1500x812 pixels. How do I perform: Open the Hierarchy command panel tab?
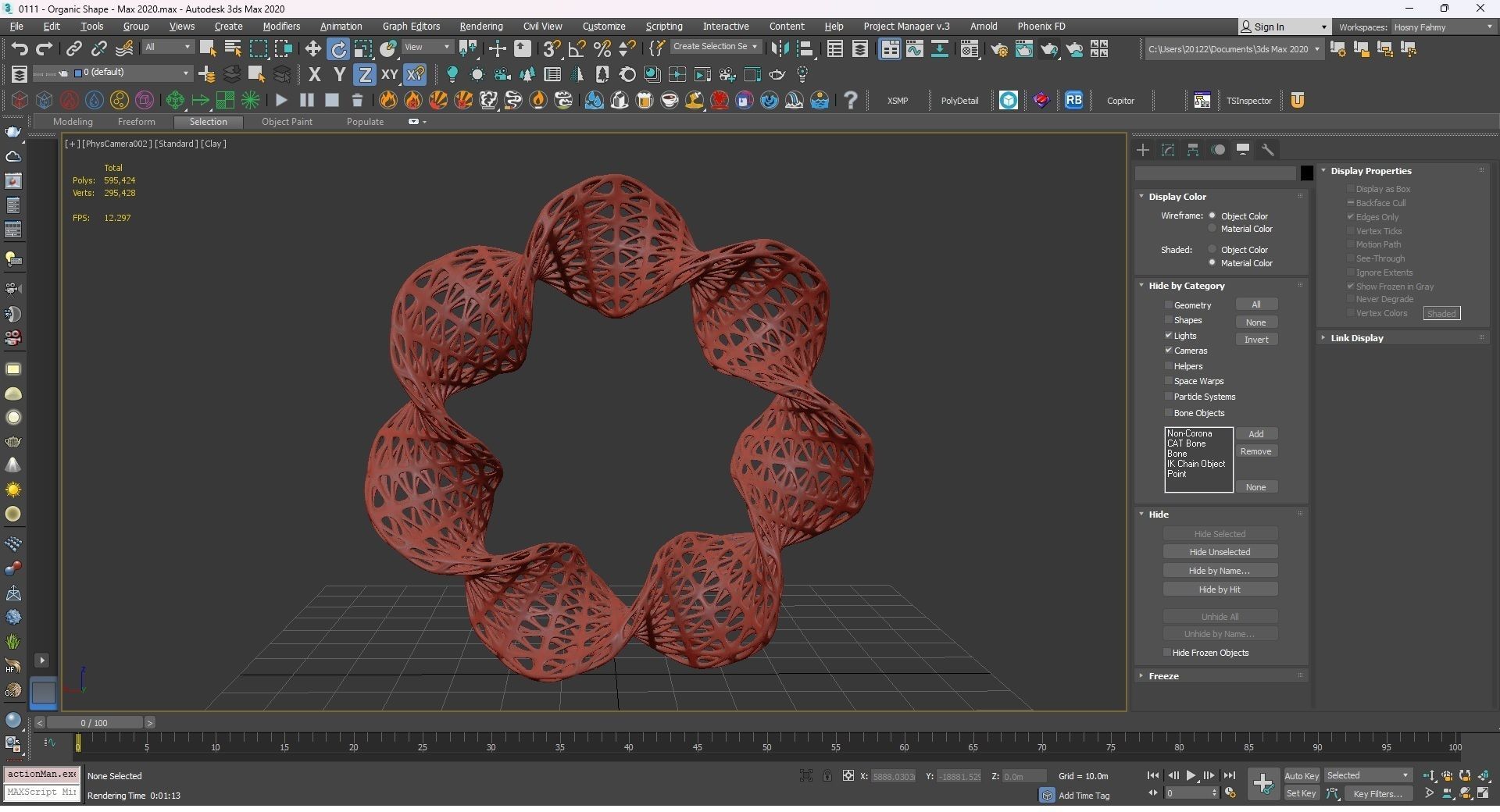point(1193,150)
